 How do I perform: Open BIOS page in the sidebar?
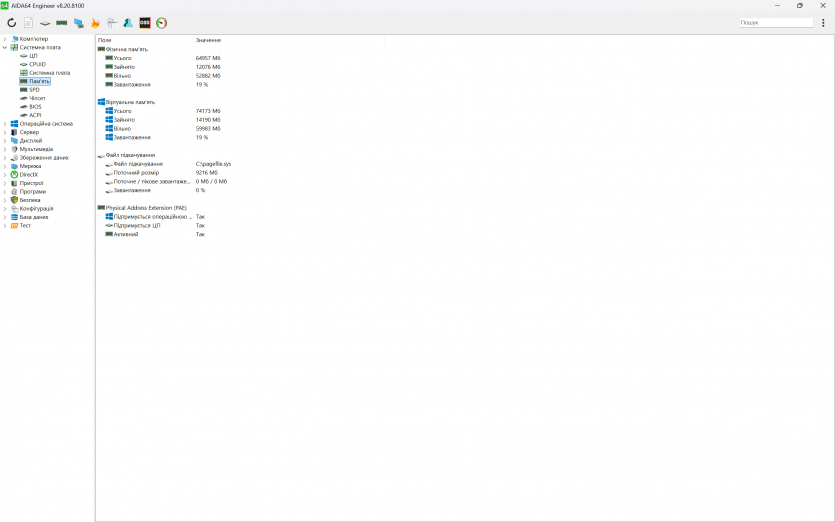[x=35, y=107]
